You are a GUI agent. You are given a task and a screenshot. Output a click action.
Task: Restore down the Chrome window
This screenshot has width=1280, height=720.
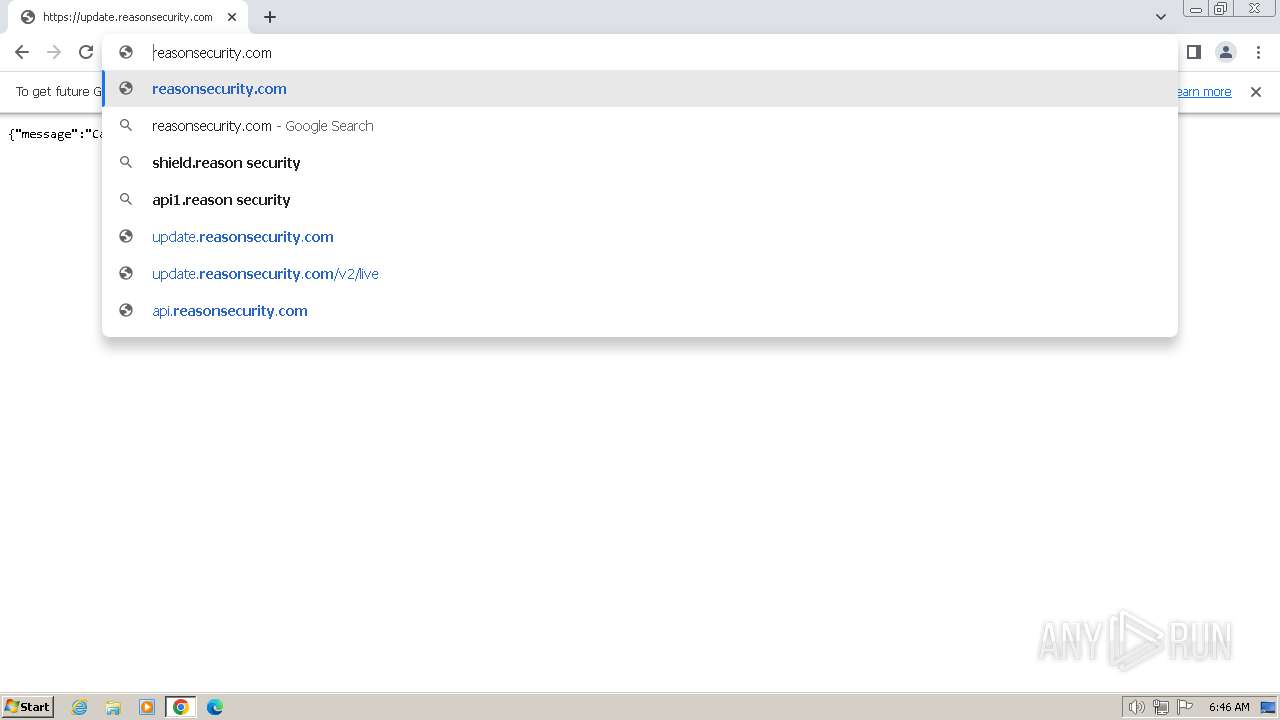pyautogui.click(x=1221, y=9)
